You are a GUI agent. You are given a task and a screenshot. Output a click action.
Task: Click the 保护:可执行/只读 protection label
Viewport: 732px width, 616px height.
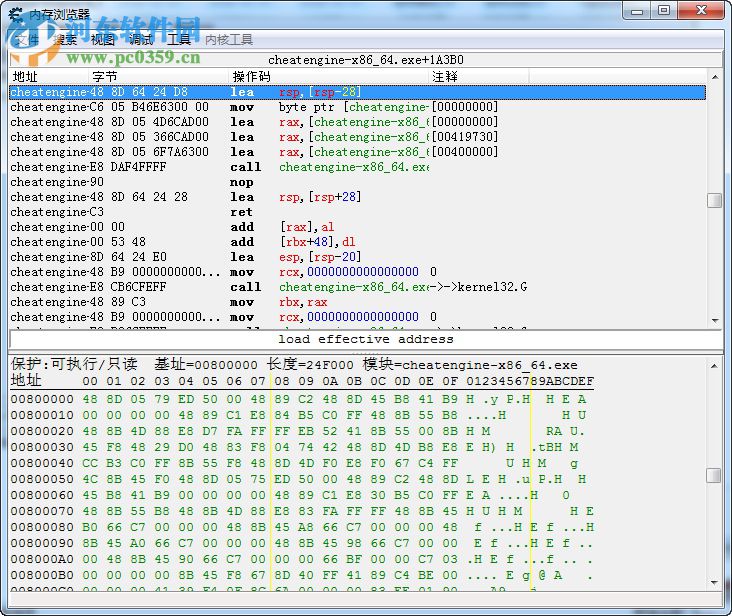click(74, 364)
